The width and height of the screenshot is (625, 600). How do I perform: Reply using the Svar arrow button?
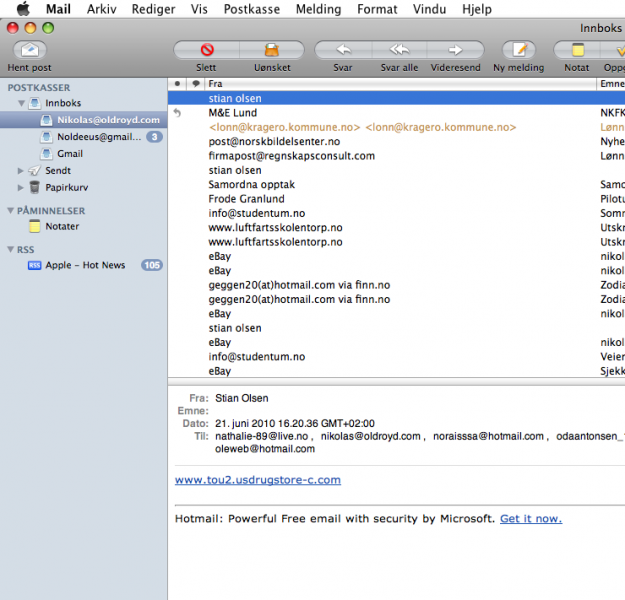[x=342, y=50]
